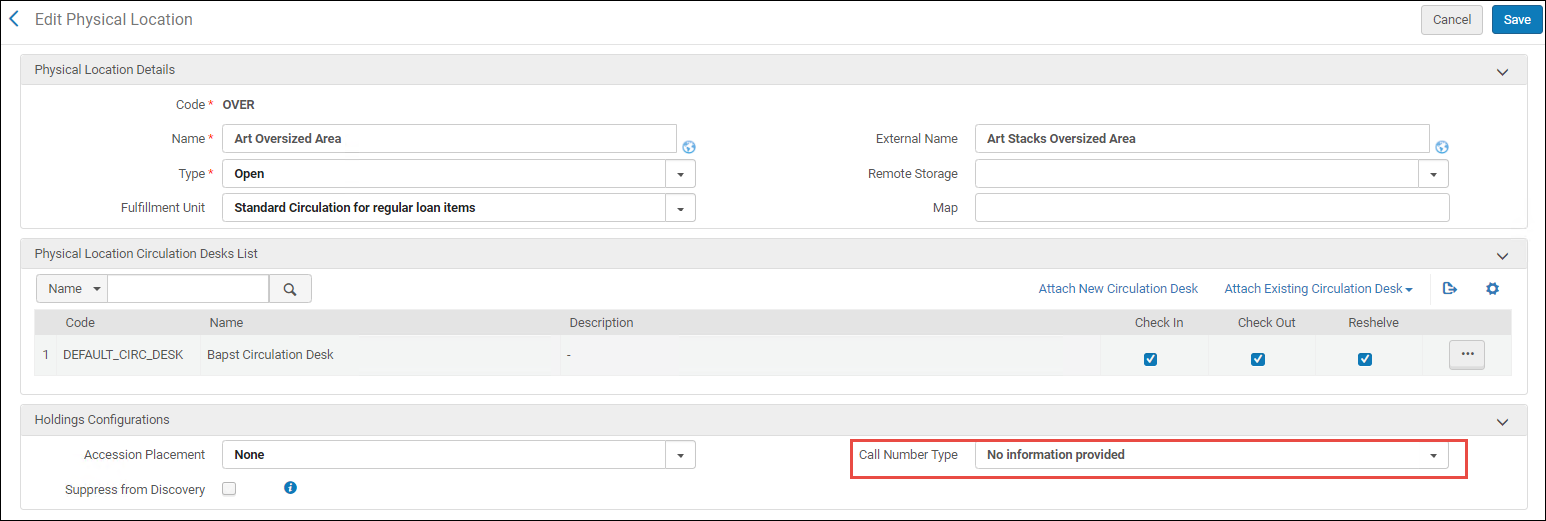Open the Call Number Type dropdown
The width and height of the screenshot is (1546, 521).
pos(1212,455)
